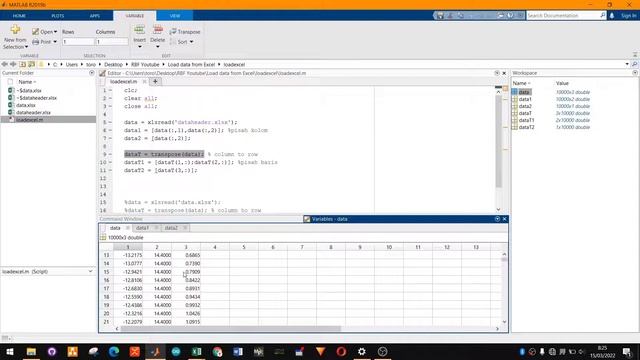Expand the loadexcel.m Script details dropdown

coord(91,271)
